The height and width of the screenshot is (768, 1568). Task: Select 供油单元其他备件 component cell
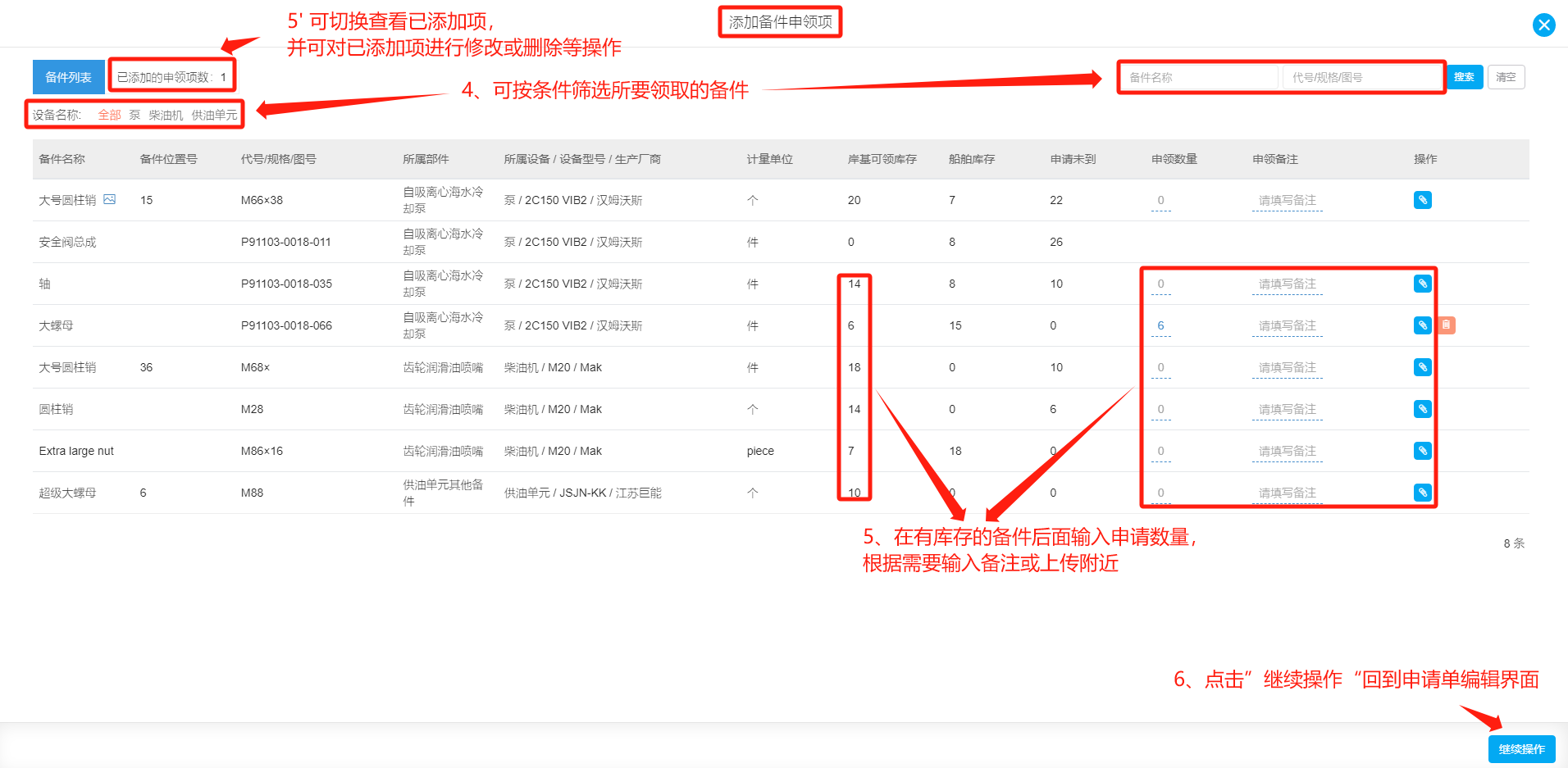(x=443, y=493)
